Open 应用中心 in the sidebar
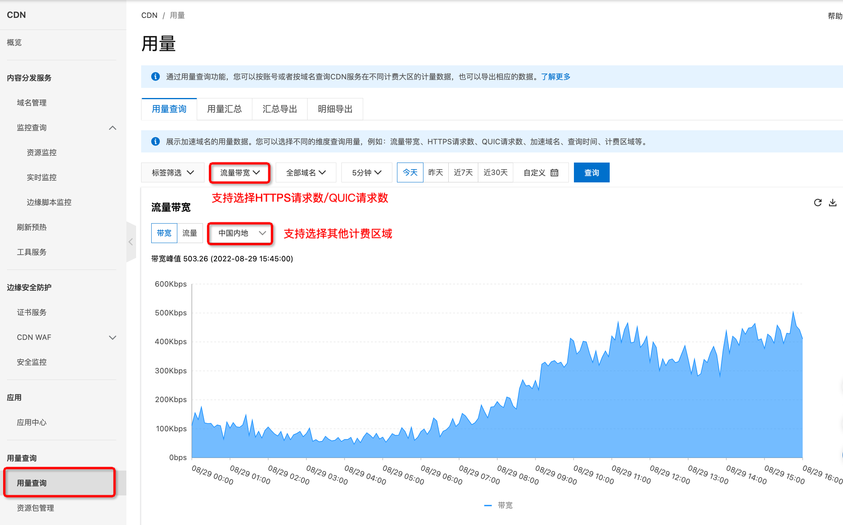Screen dimensions: 843x525 point(31,422)
